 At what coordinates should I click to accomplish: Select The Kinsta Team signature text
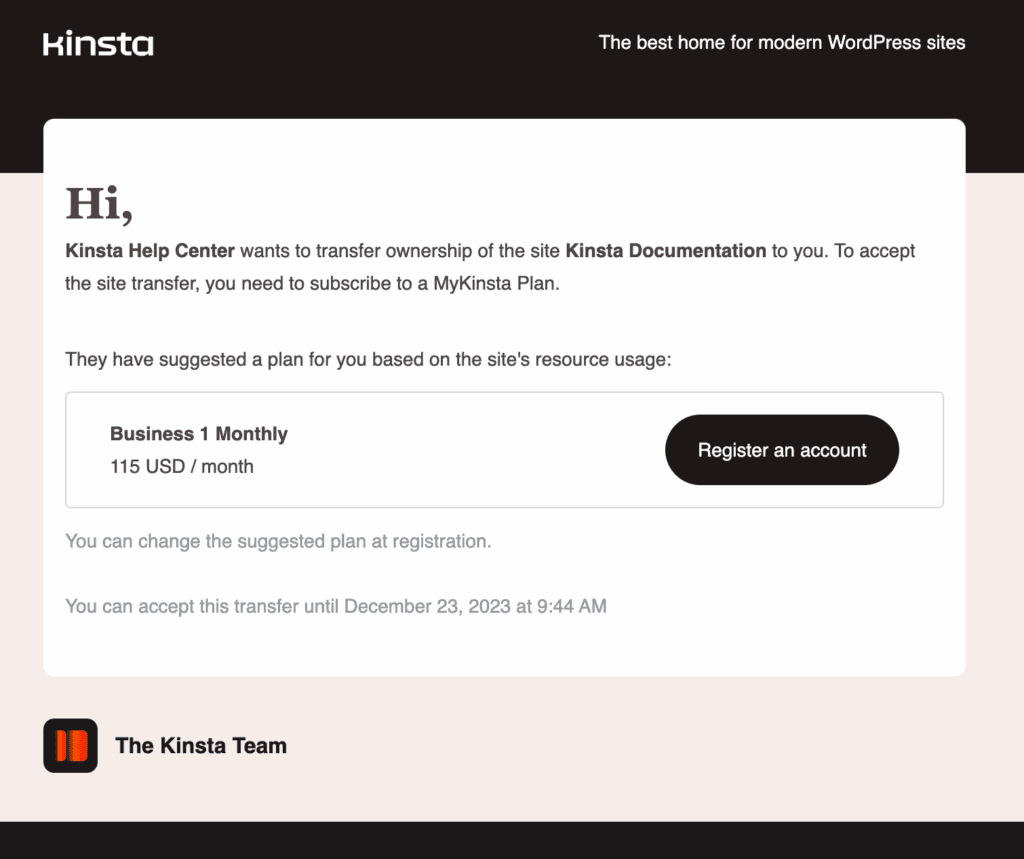click(x=201, y=745)
